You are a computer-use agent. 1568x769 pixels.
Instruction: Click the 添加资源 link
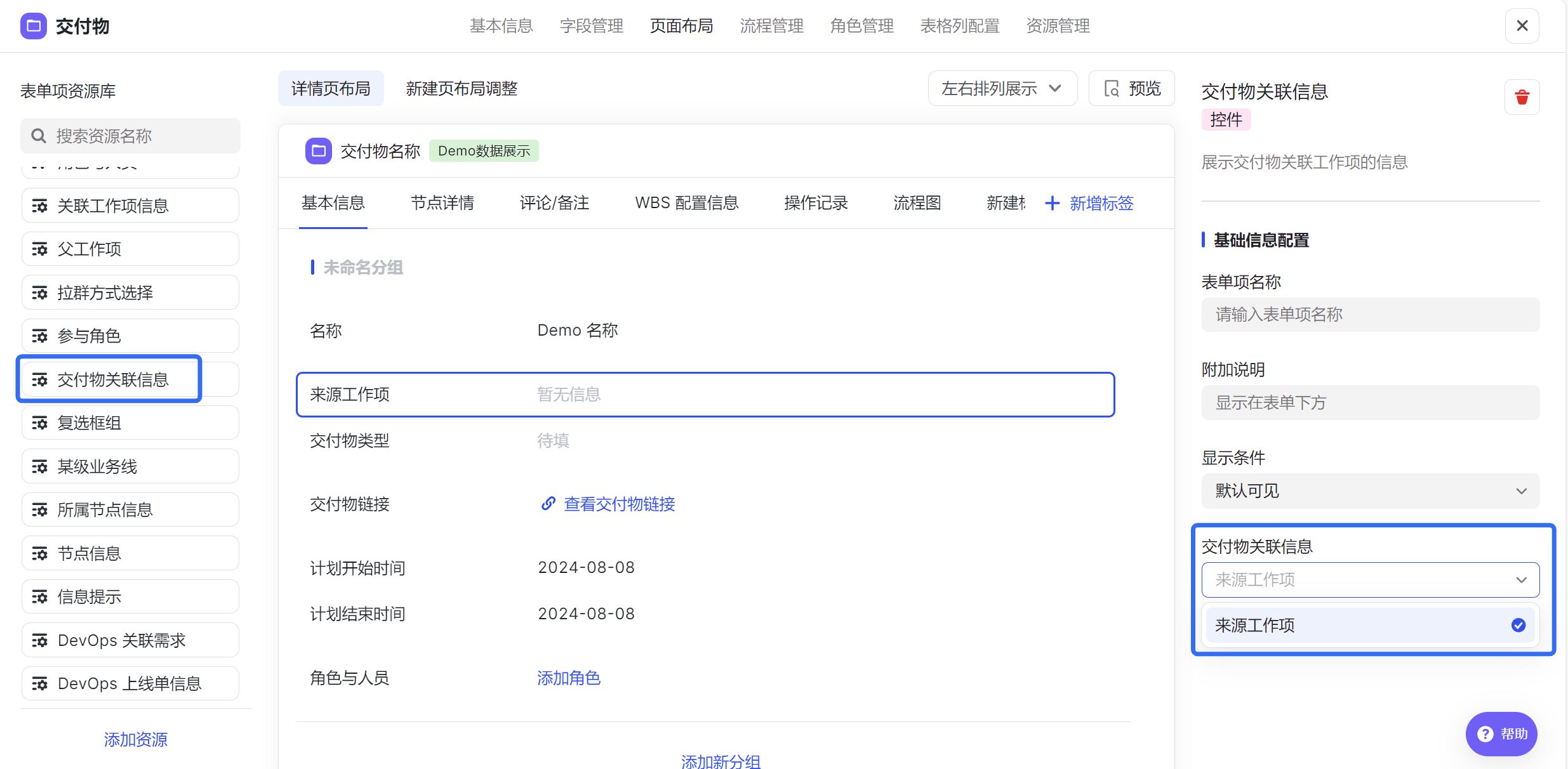(135, 739)
